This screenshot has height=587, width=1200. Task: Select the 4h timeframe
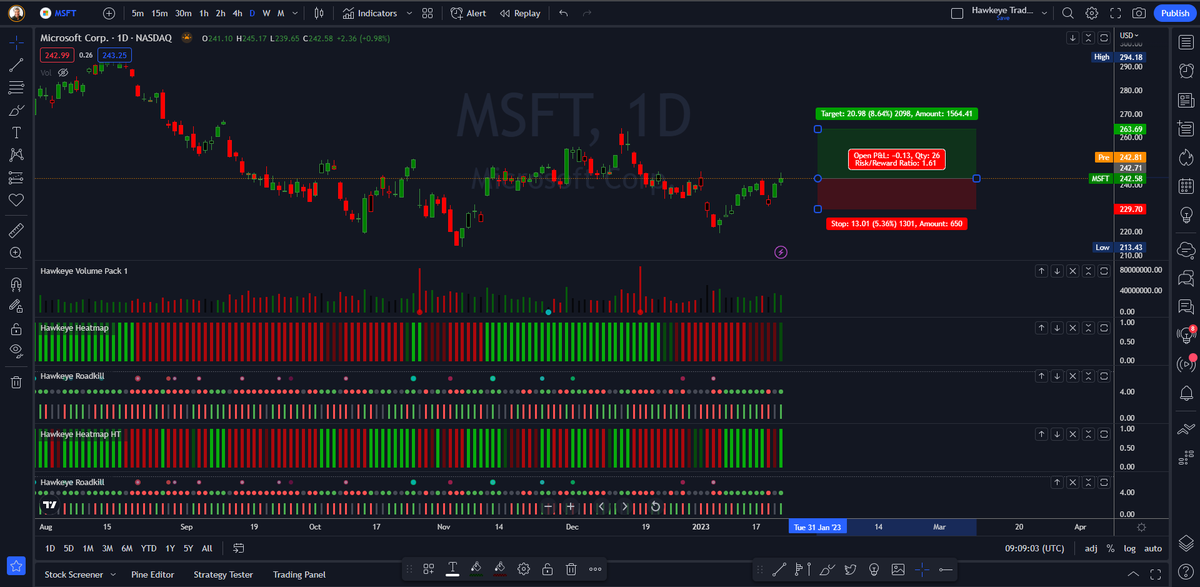tap(236, 13)
